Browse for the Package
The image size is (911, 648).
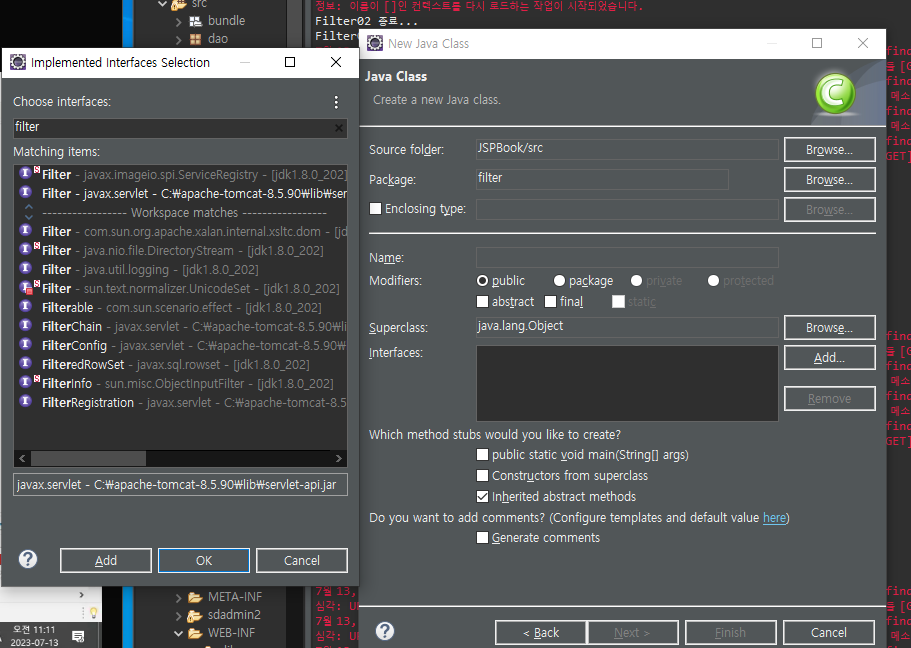coord(829,180)
